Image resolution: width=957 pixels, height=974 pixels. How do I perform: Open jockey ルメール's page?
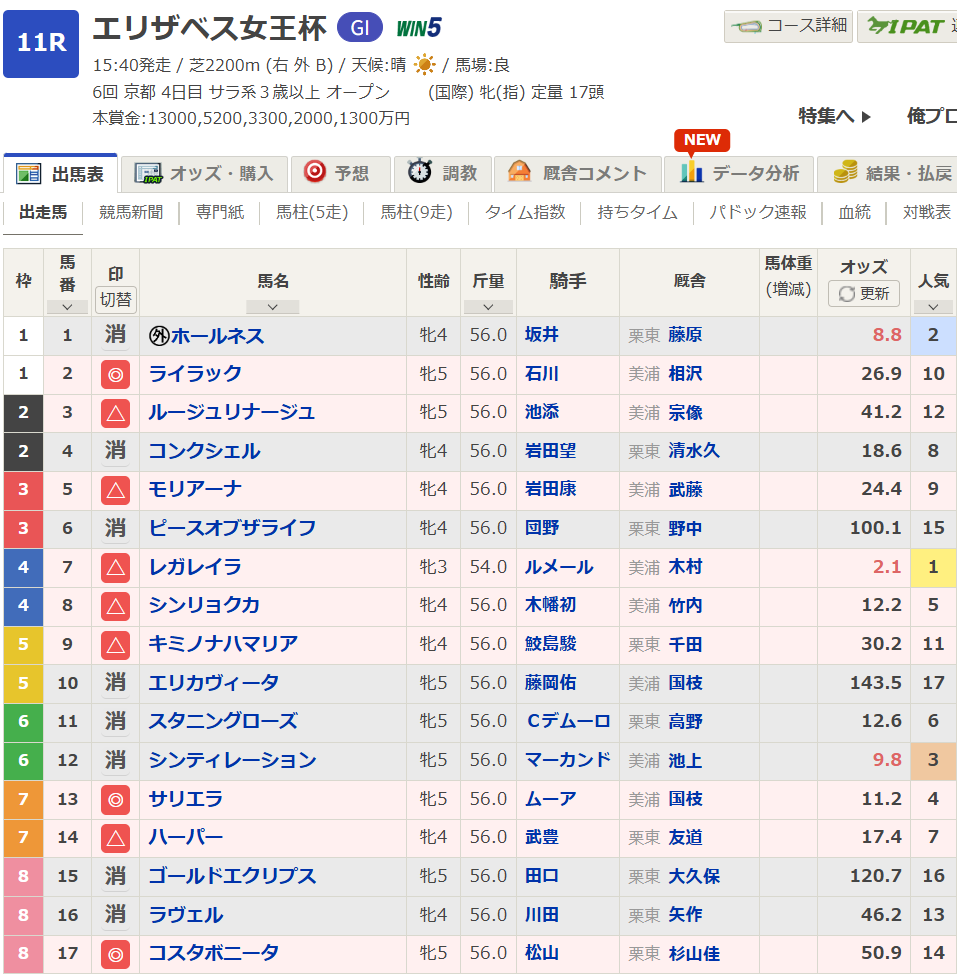559,567
